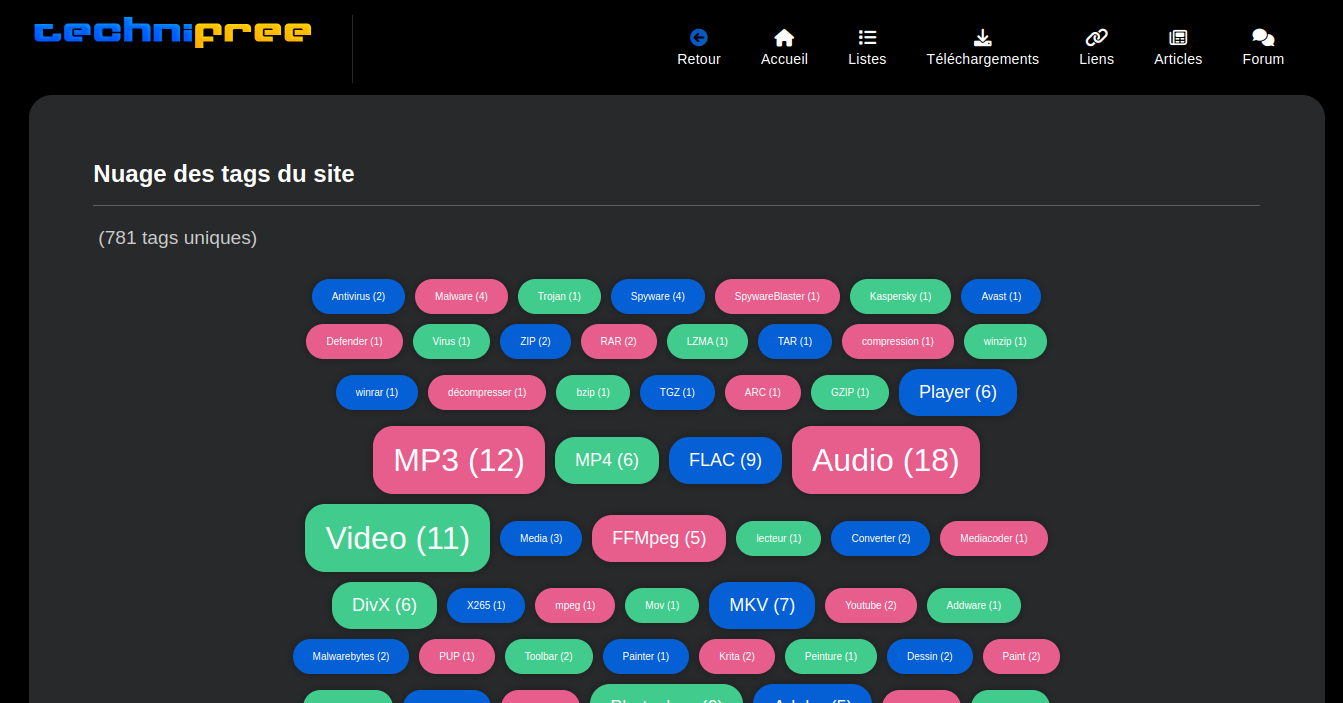Choose the Video (11) tag
Screen dimensions: 1343x703
coord(397,538)
